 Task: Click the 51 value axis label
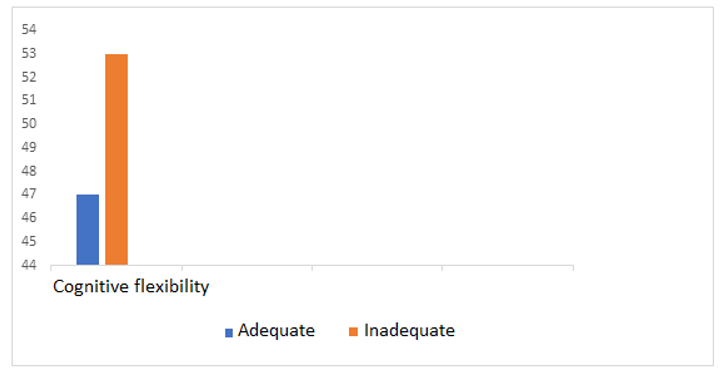pos(29,100)
